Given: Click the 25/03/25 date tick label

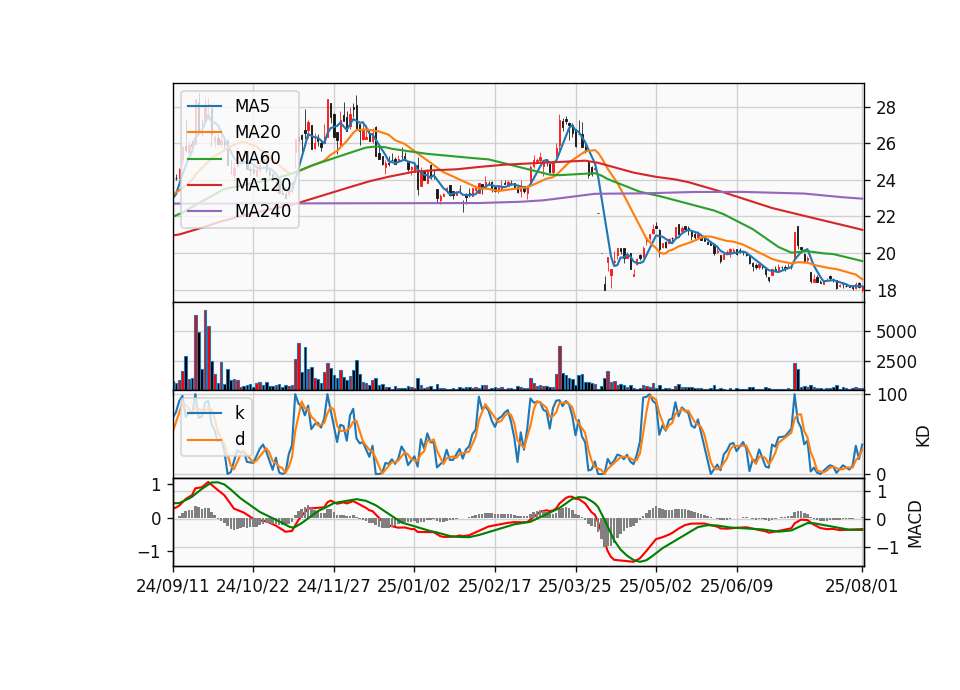Looking at the screenshot, I should [575, 586].
